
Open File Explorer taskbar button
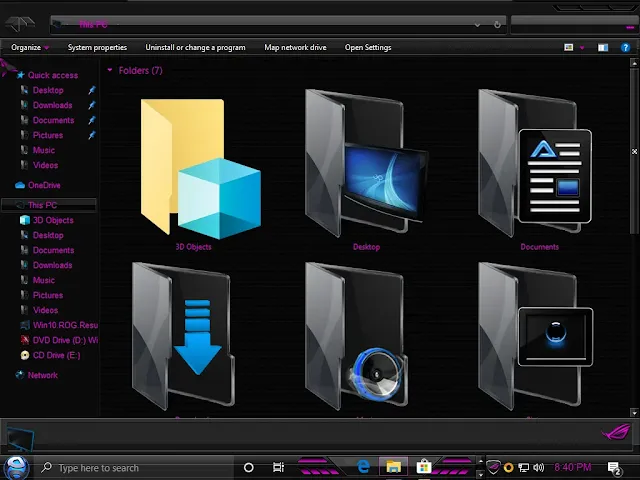[x=393, y=467]
